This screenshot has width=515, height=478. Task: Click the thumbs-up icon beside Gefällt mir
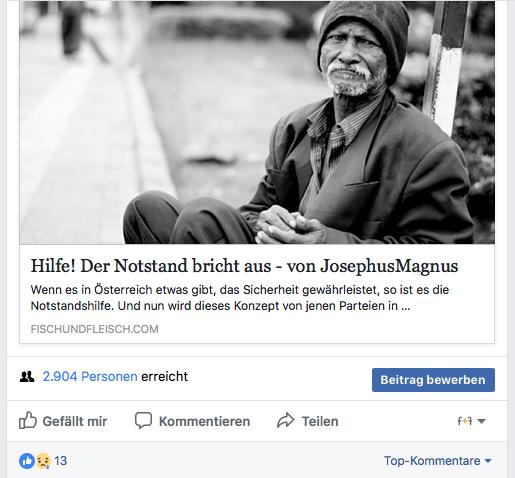pos(27,420)
